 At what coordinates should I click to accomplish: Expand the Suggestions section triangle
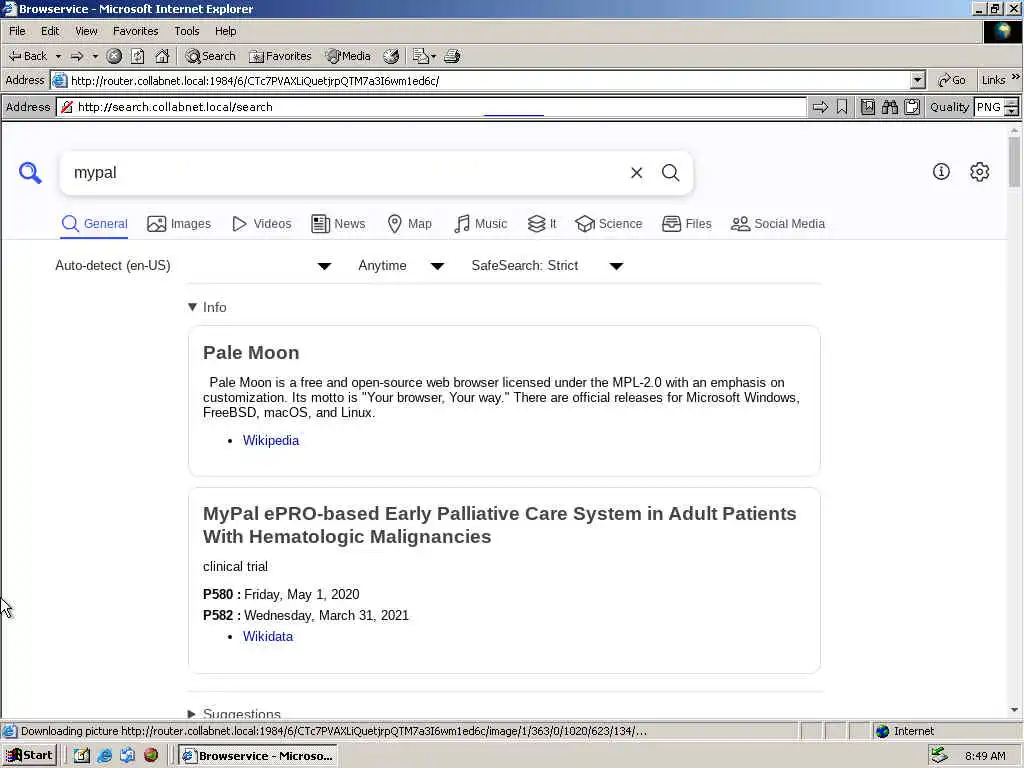coord(191,714)
